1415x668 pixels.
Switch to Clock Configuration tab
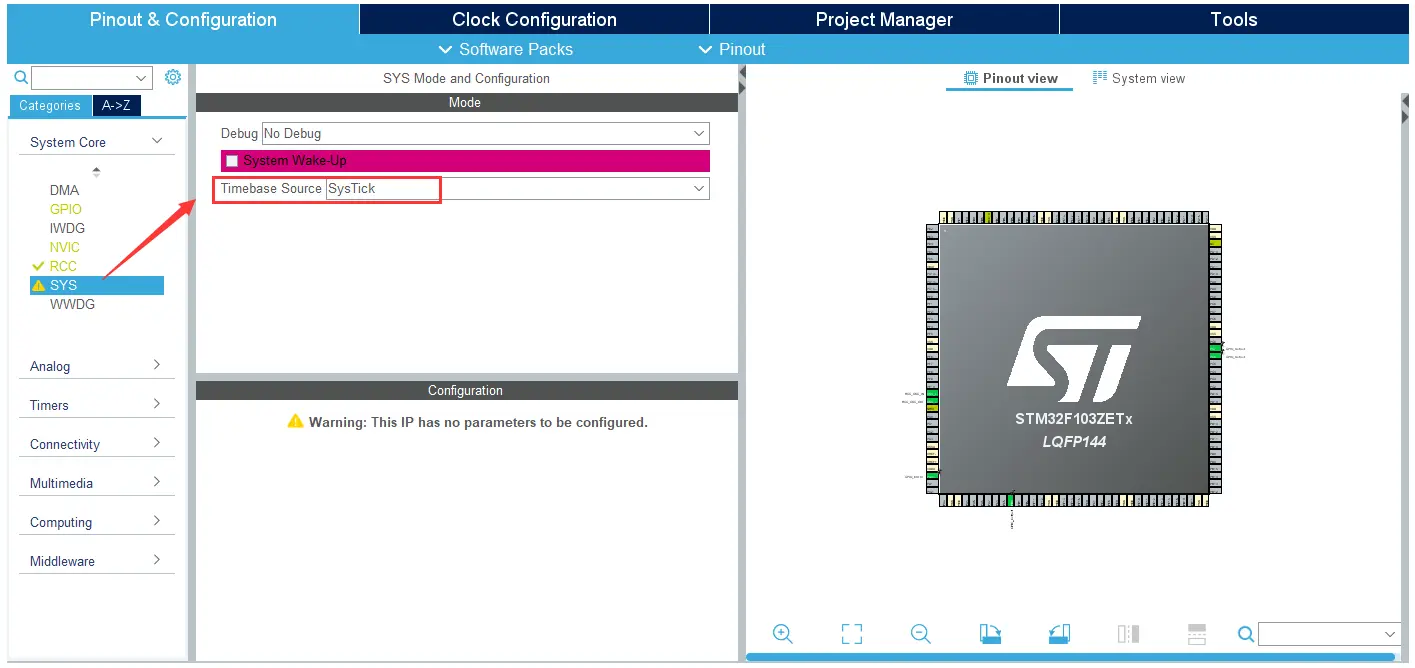[534, 19]
